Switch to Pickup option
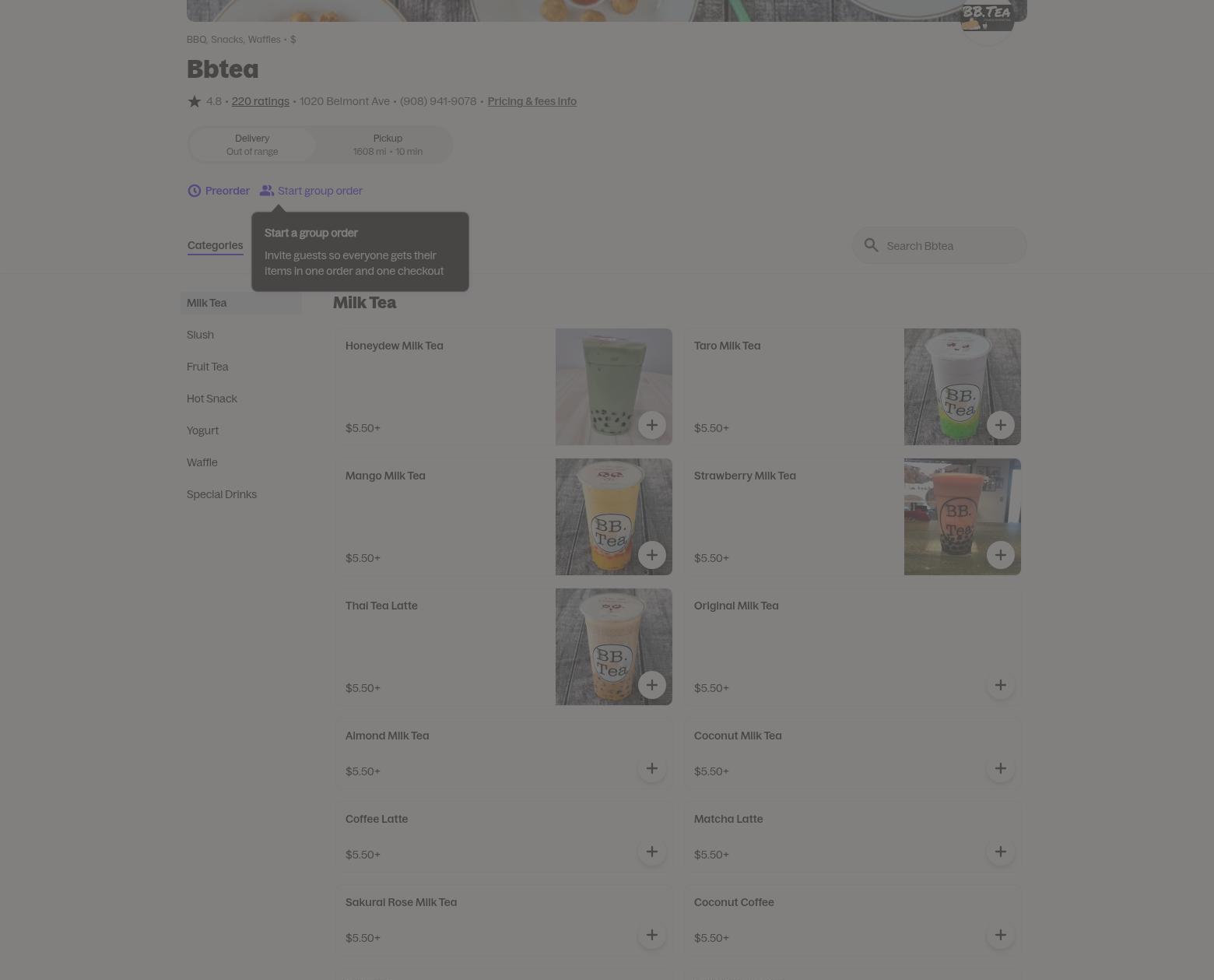The height and width of the screenshot is (980, 1214). click(x=388, y=145)
